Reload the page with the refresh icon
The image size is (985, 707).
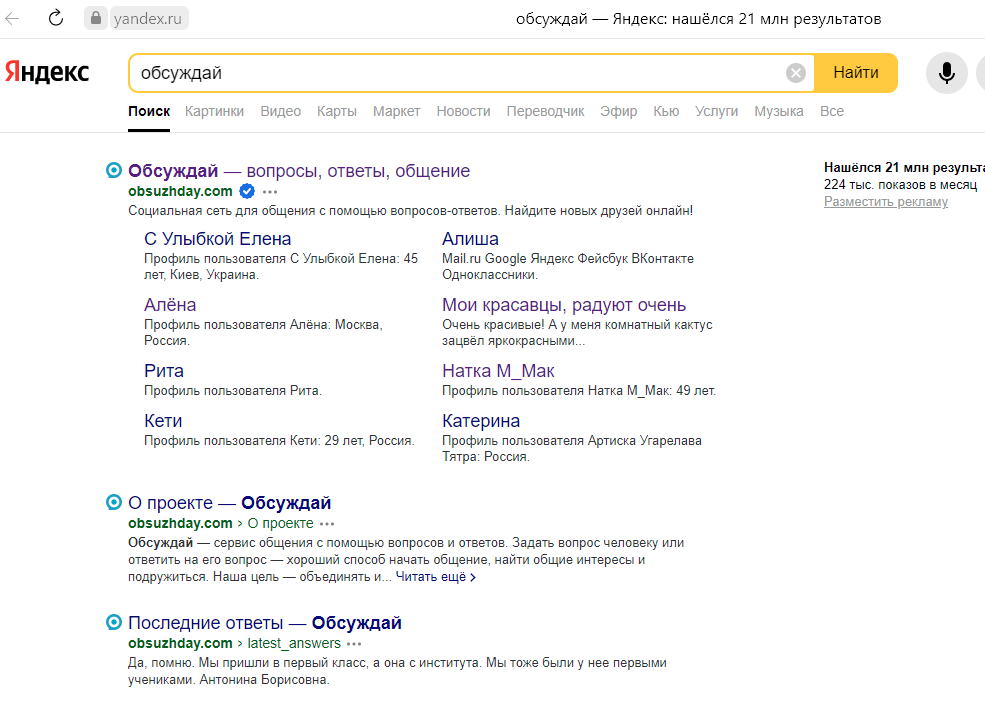[56, 18]
